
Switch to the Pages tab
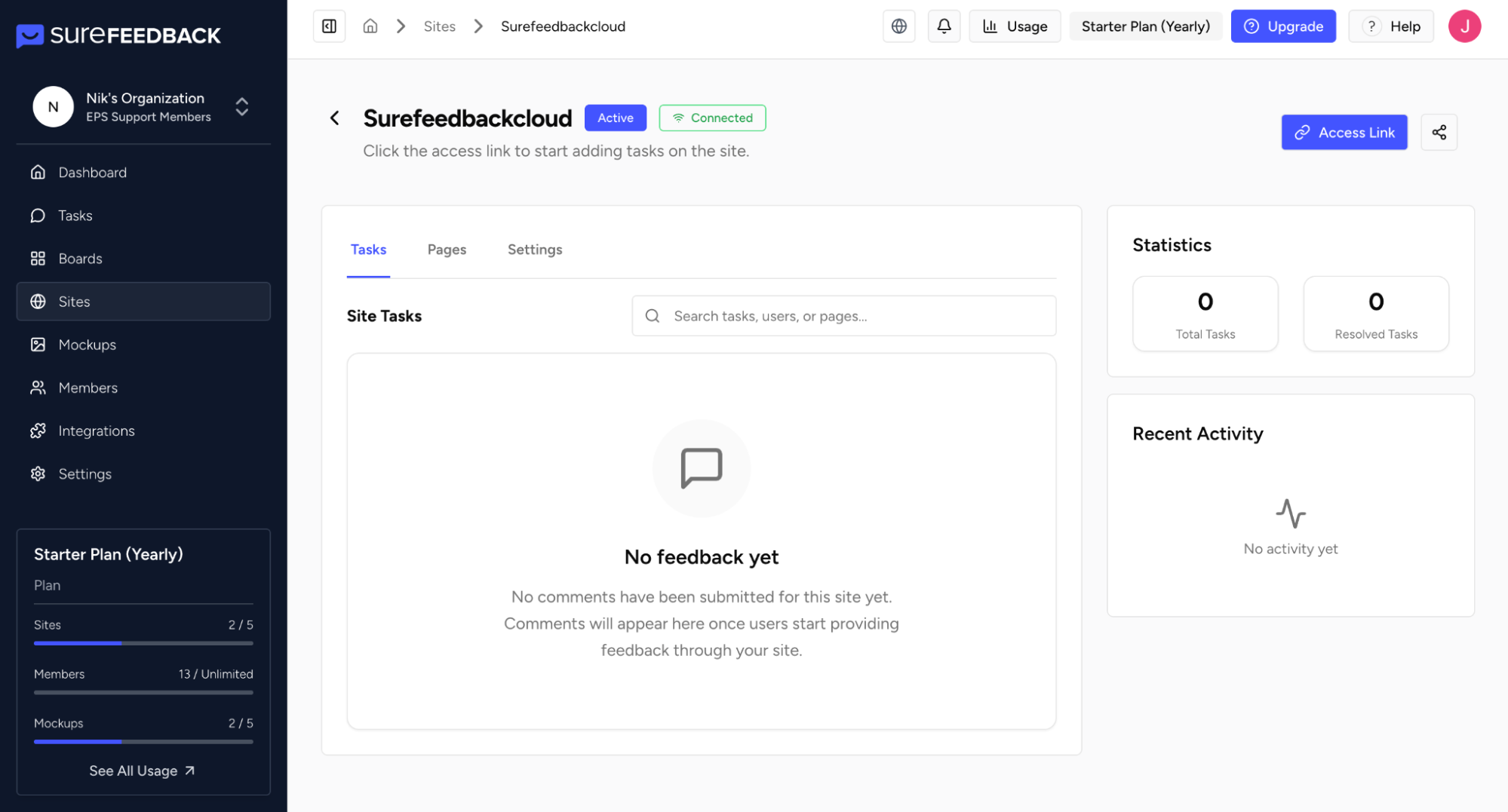(x=447, y=250)
